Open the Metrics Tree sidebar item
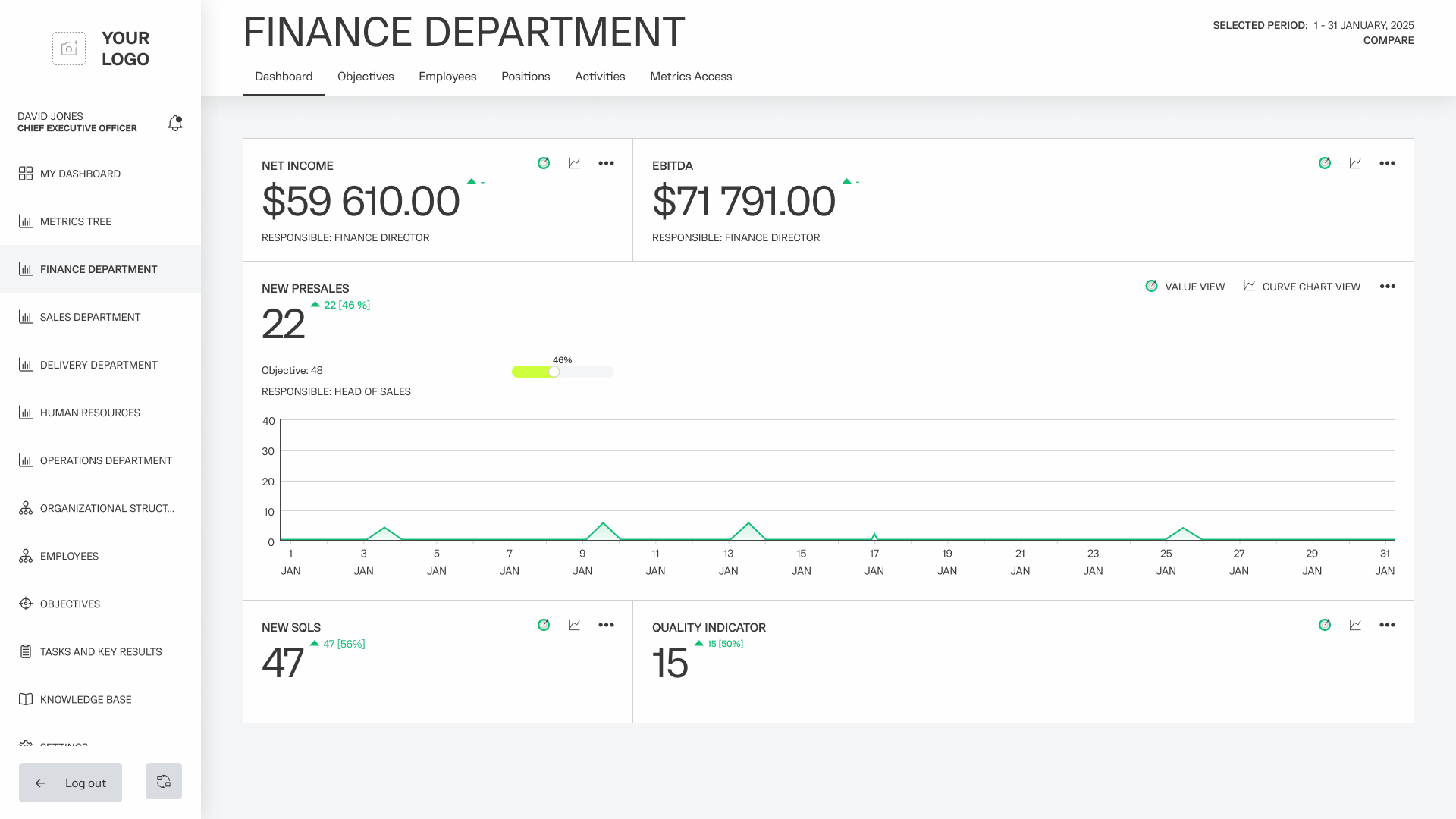The image size is (1456, 819). pyautogui.click(x=76, y=221)
